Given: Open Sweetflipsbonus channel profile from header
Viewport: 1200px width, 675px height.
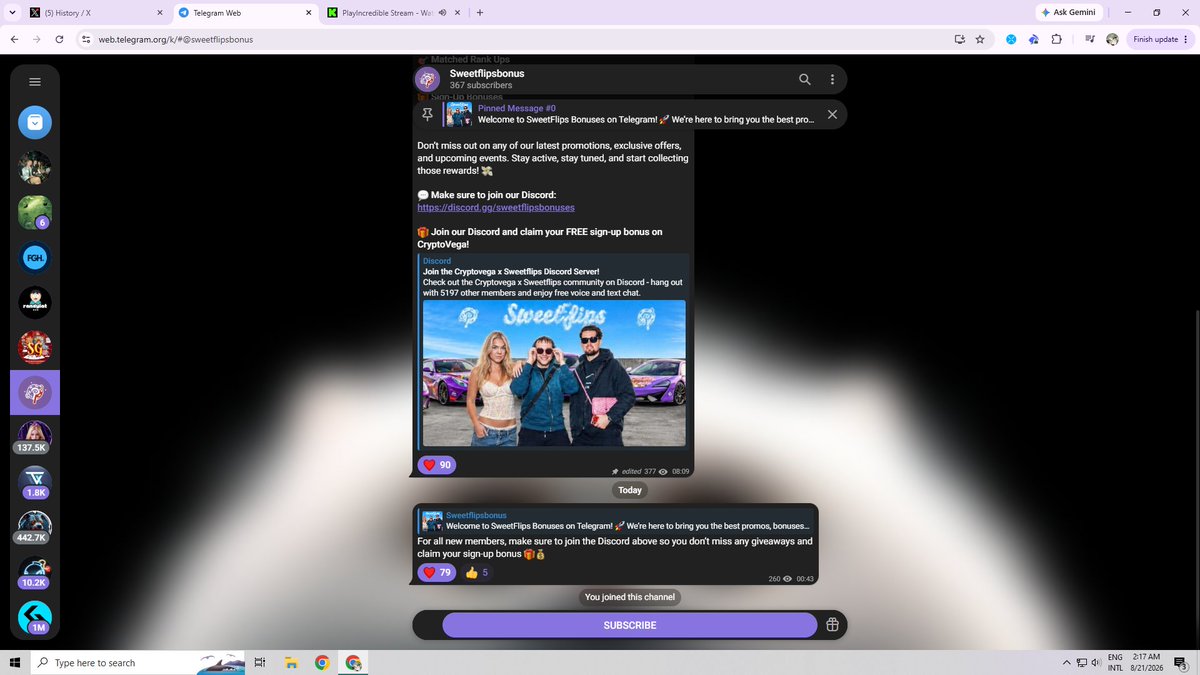Looking at the screenshot, I should [487, 79].
